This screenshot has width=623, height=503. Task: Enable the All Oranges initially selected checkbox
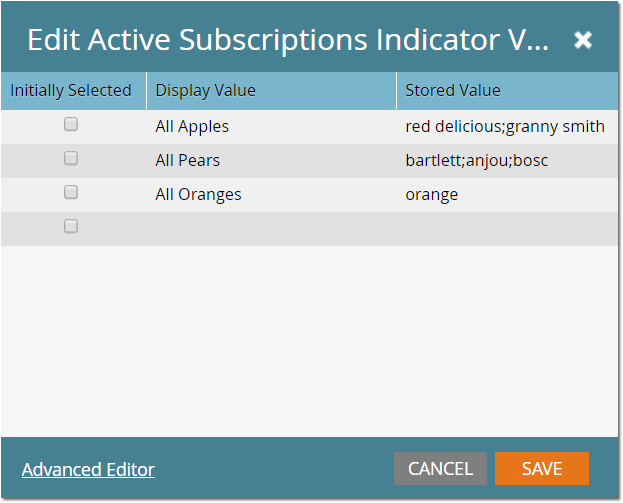click(x=71, y=192)
